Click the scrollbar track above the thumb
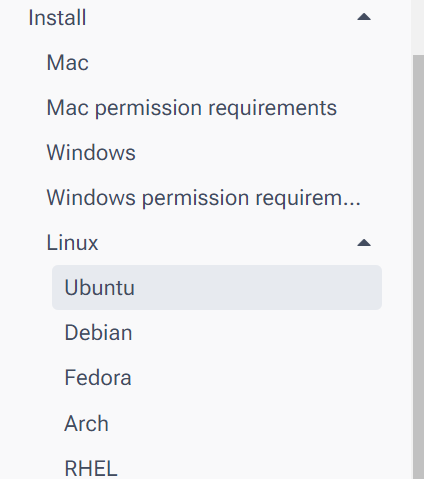The width and height of the screenshot is (424, 479). (x=418, y=27)
